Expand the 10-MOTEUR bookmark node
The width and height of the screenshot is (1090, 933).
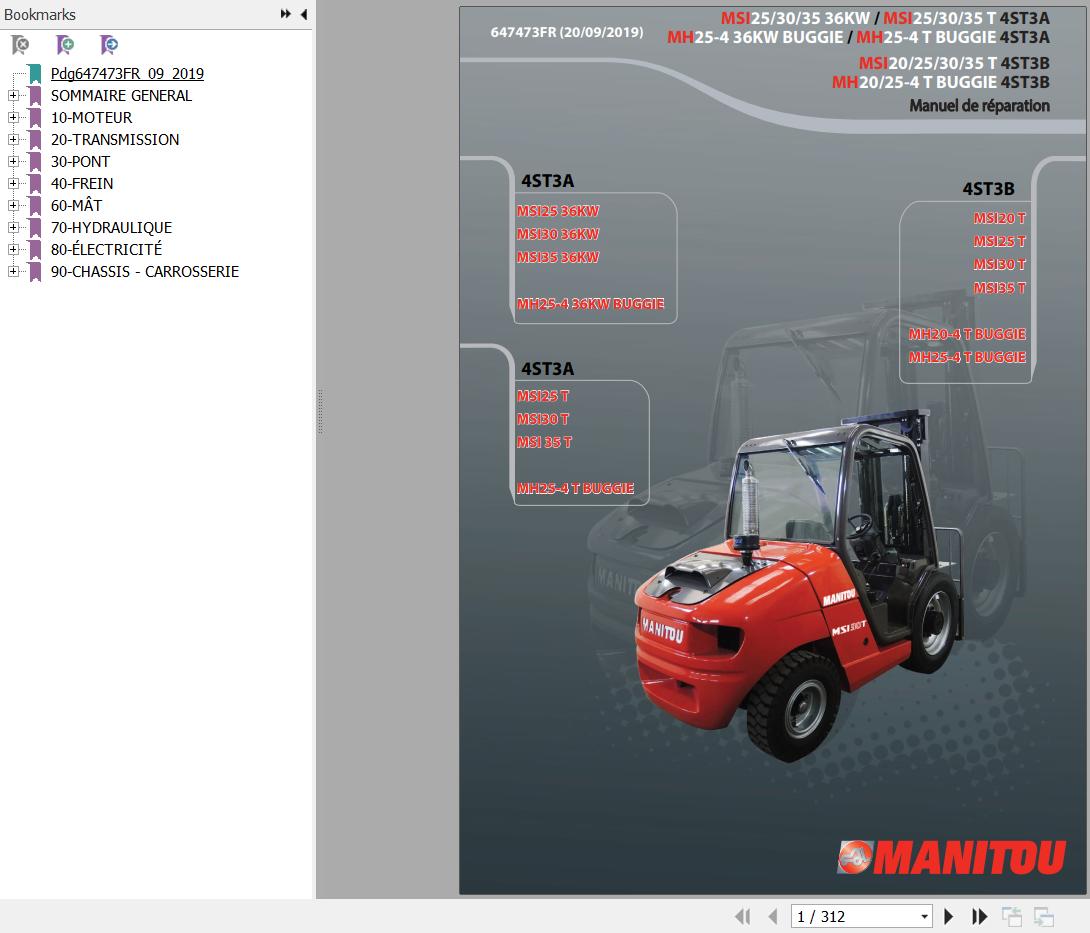pos(13,117)
